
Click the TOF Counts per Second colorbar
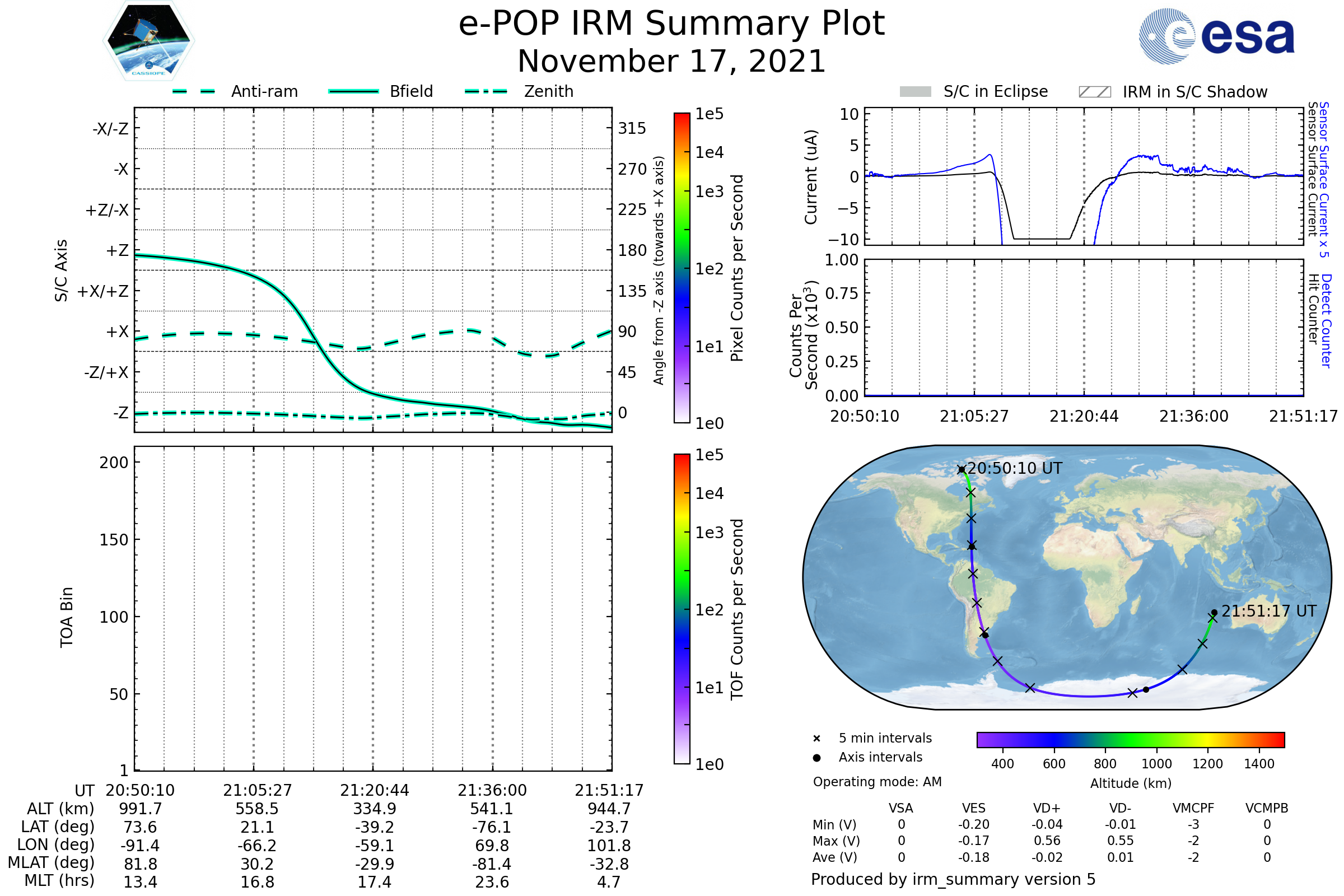(682, 609)
